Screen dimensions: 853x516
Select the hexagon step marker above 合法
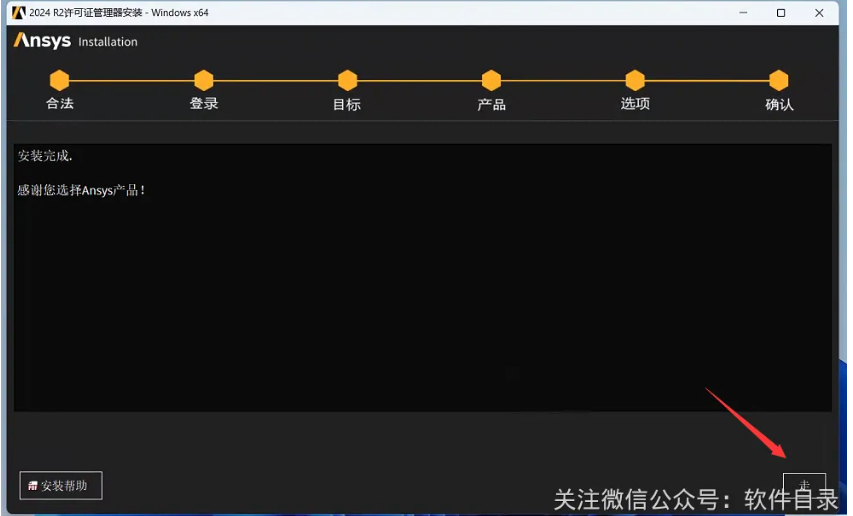point(60,80)
